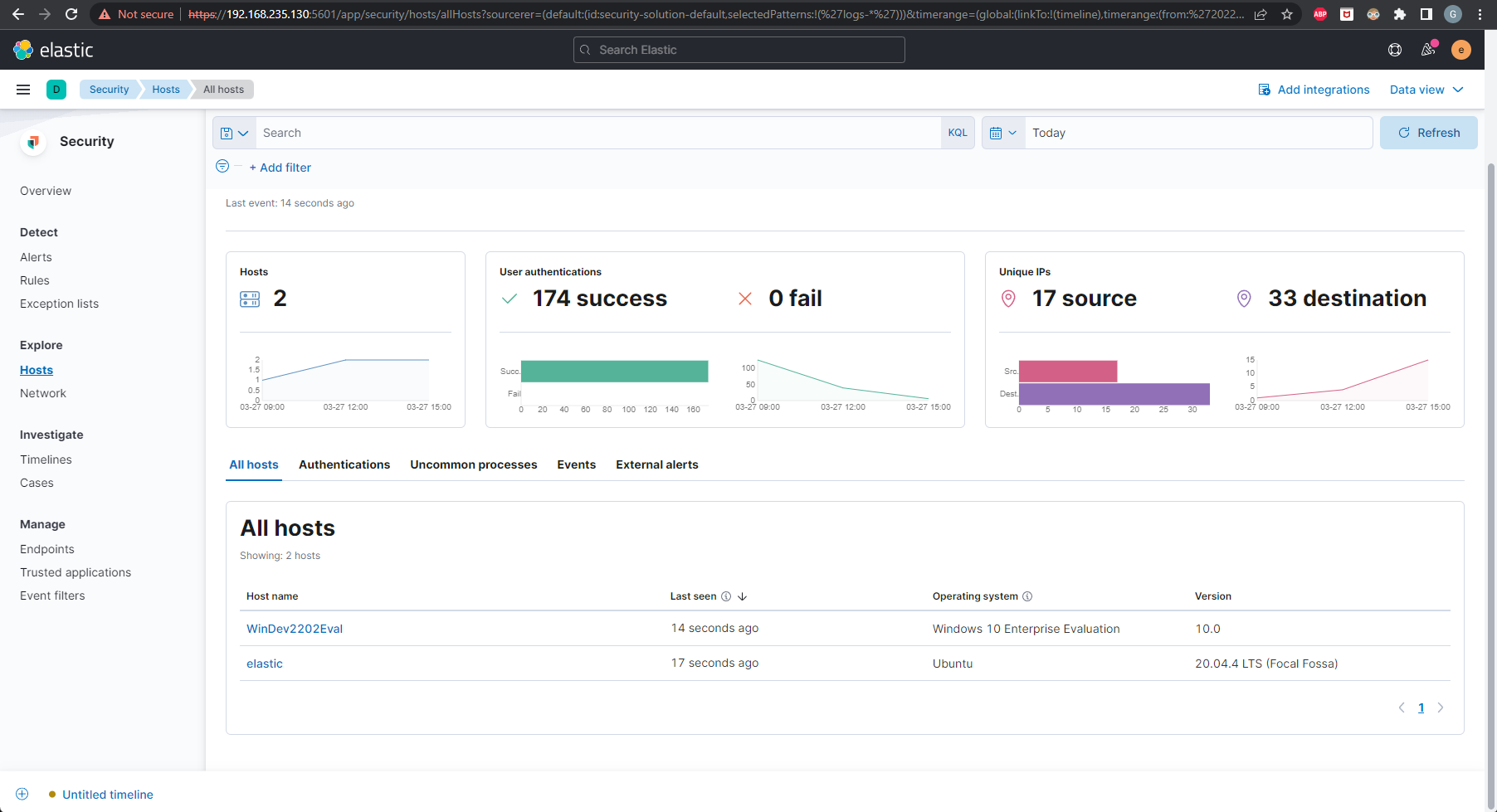The height and width of the screenshot is (812, 1497).
Task: Open the filter options menu icon
Action: pyautogui.click(x=222, y=167)
